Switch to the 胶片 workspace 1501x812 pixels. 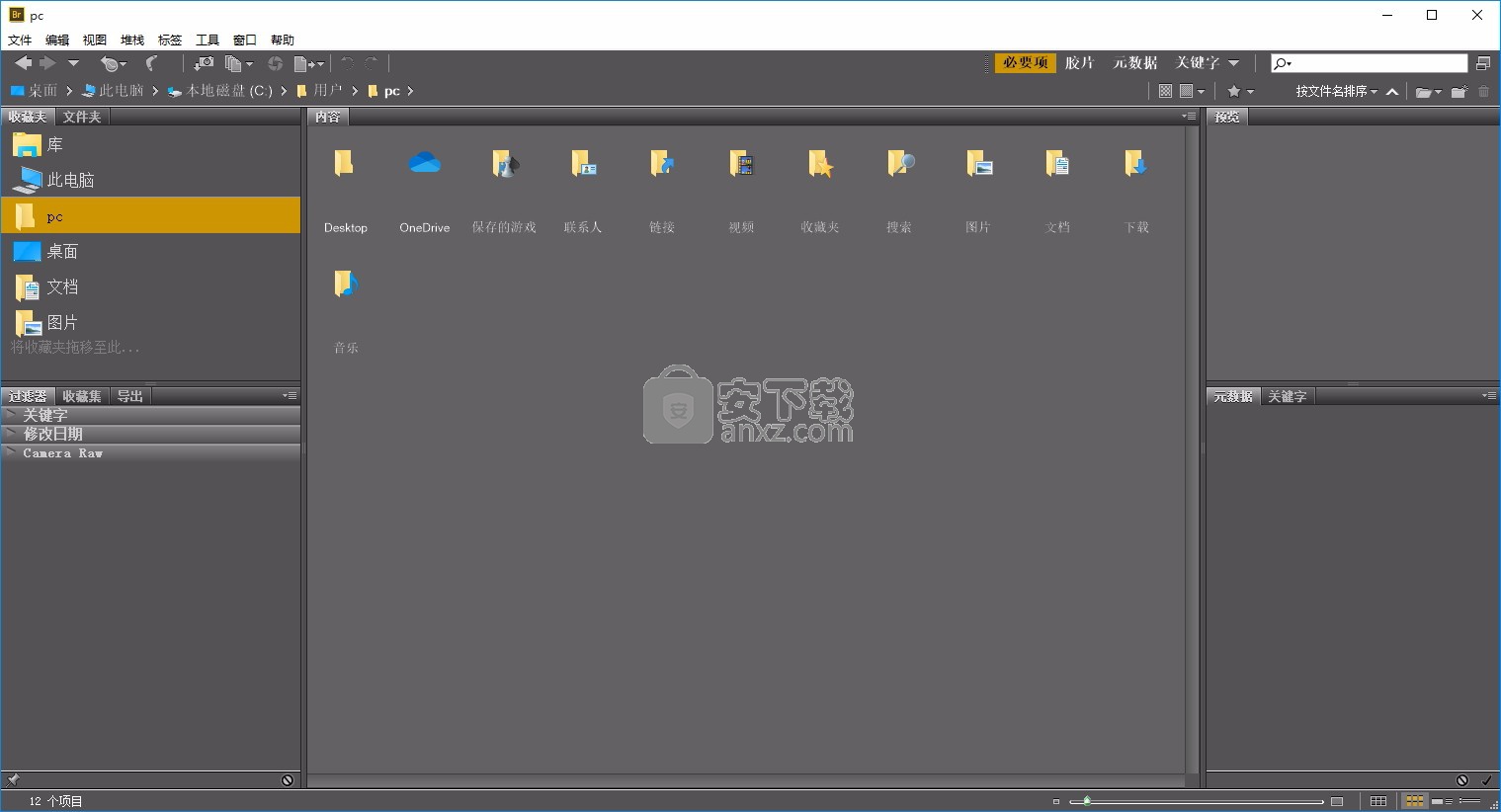1079,62
